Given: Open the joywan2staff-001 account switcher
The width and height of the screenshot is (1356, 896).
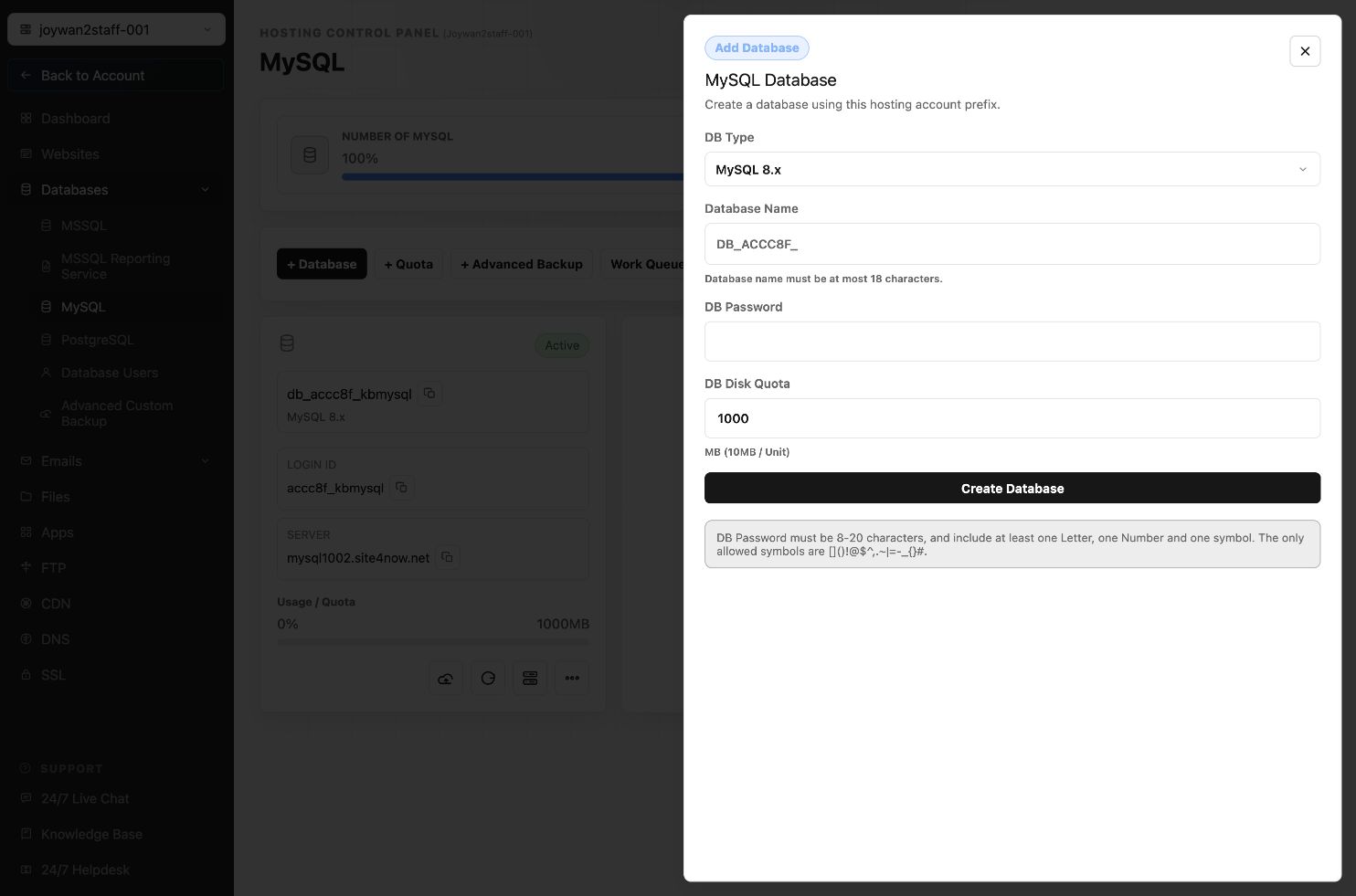Looking at the screenshot, I should (x=116, y=29).
